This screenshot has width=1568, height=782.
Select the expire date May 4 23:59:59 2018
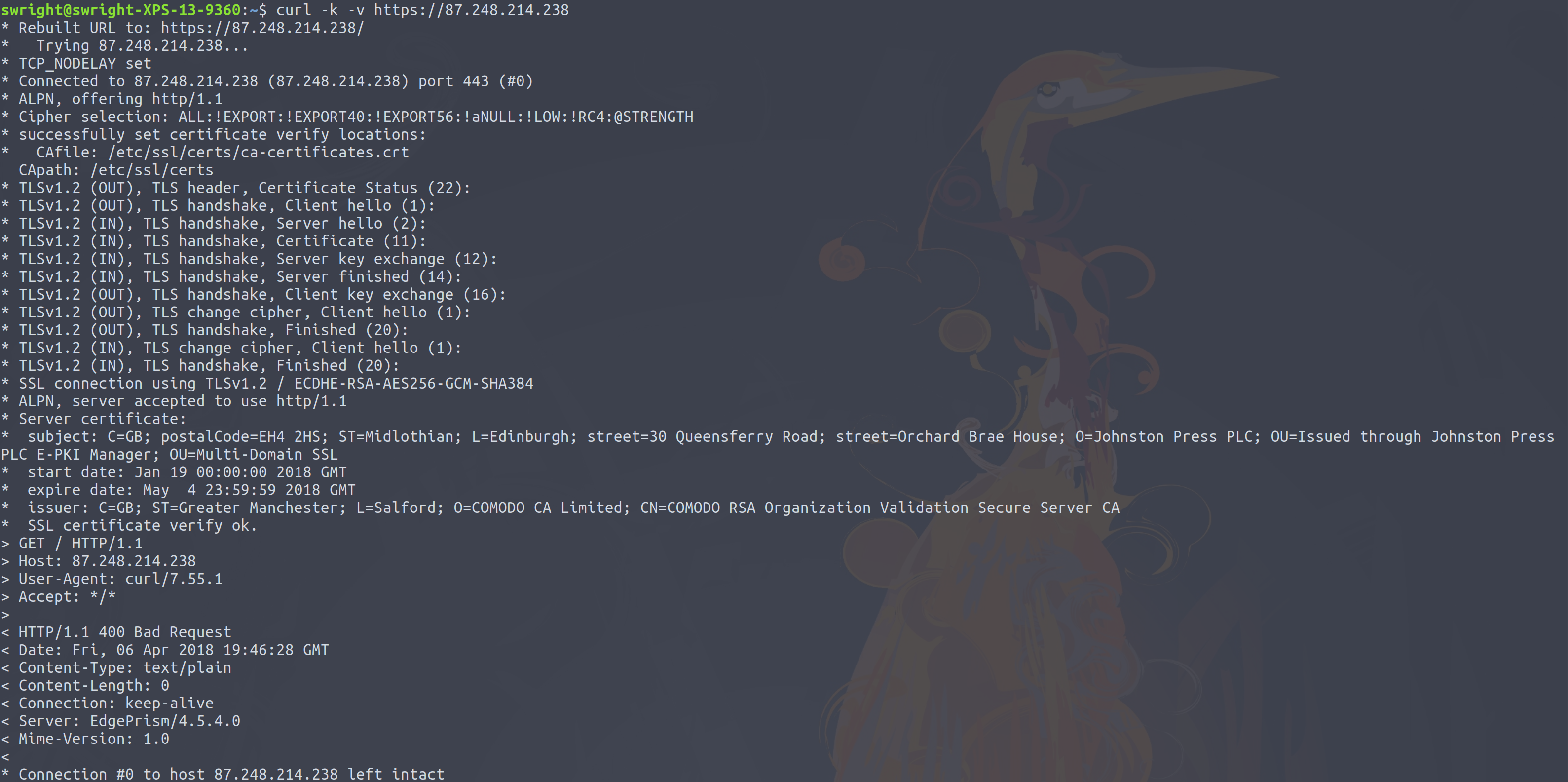click(188, 489)
